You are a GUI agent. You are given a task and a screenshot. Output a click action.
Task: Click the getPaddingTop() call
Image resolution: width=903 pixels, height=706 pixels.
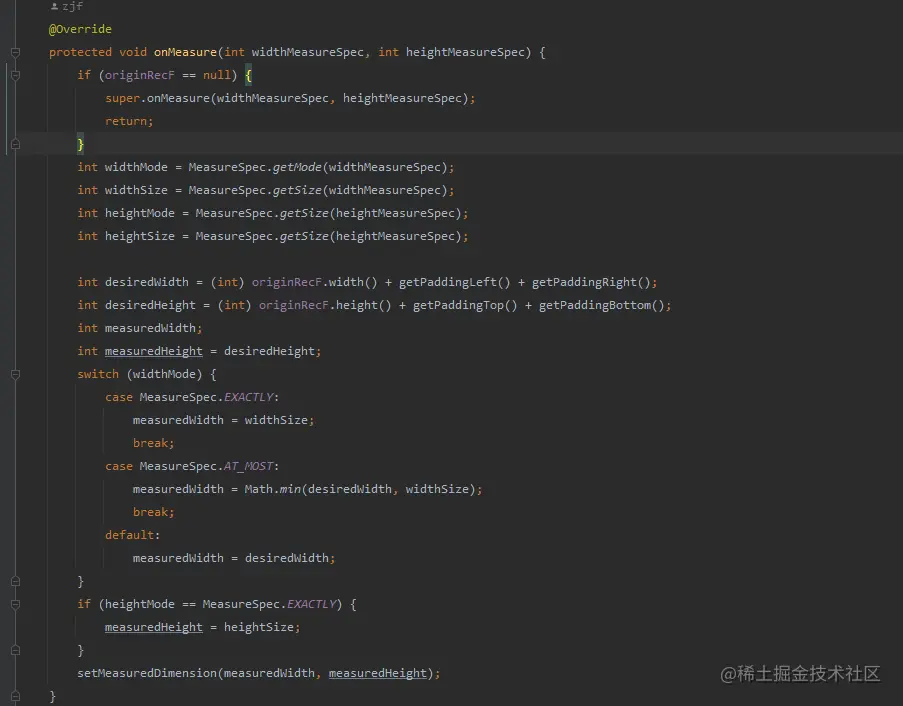coord(465,305)
